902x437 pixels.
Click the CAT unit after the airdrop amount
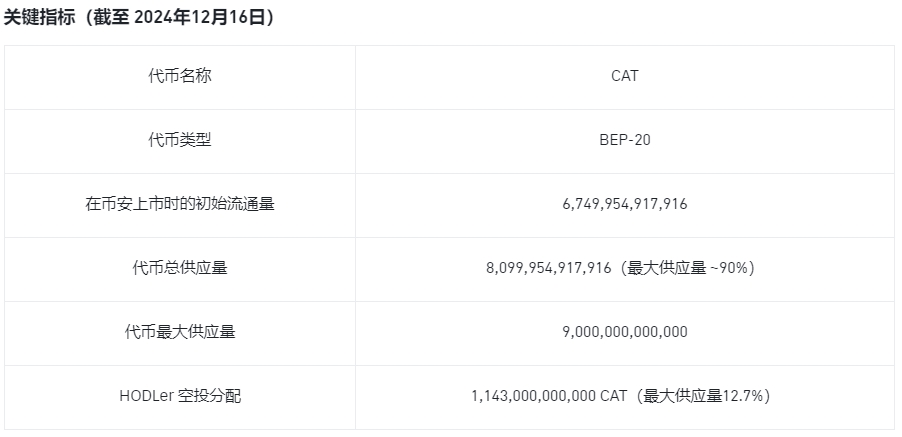click(613, 396)
